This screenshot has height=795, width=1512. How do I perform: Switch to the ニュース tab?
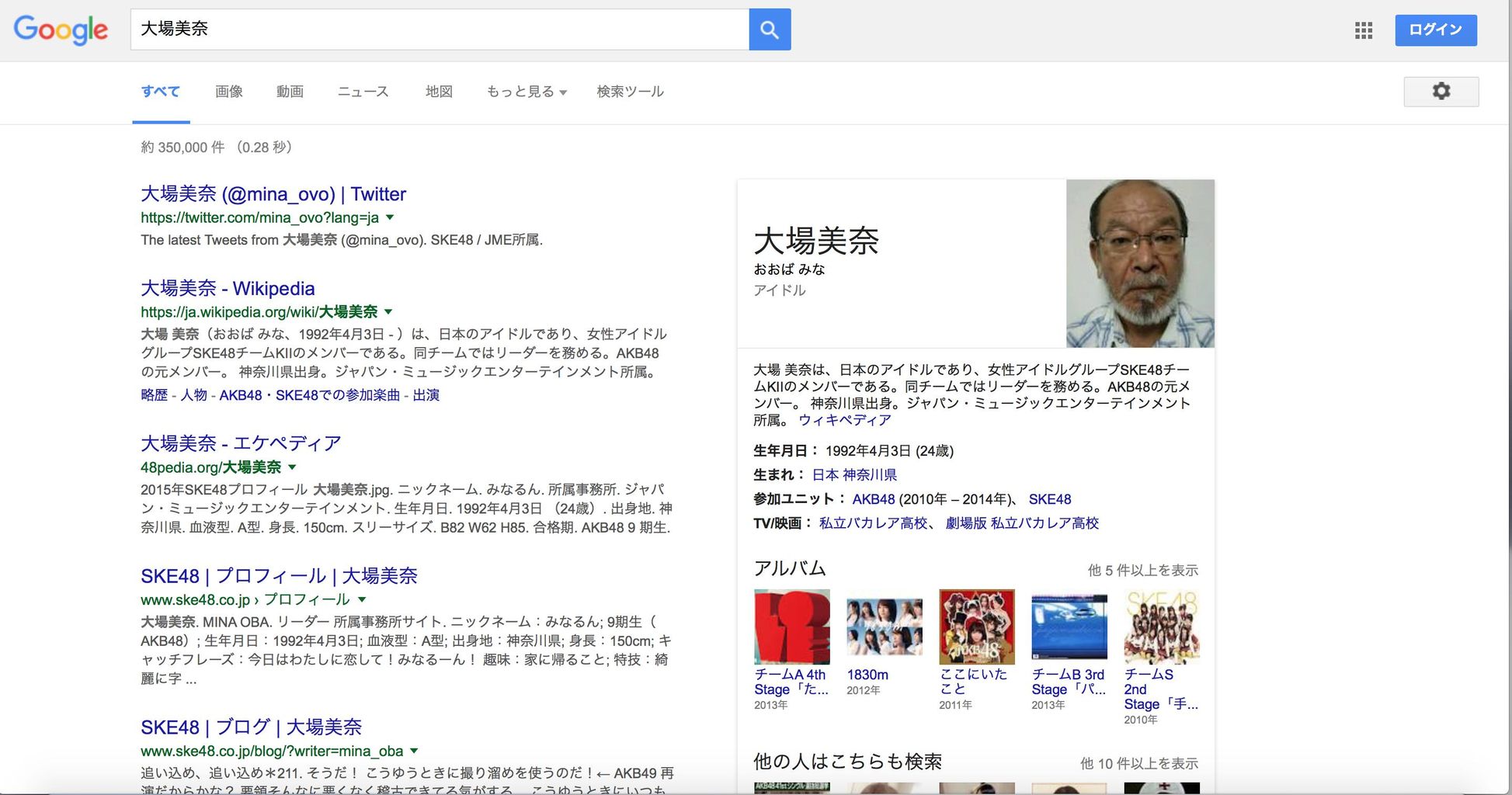point(363,92)
